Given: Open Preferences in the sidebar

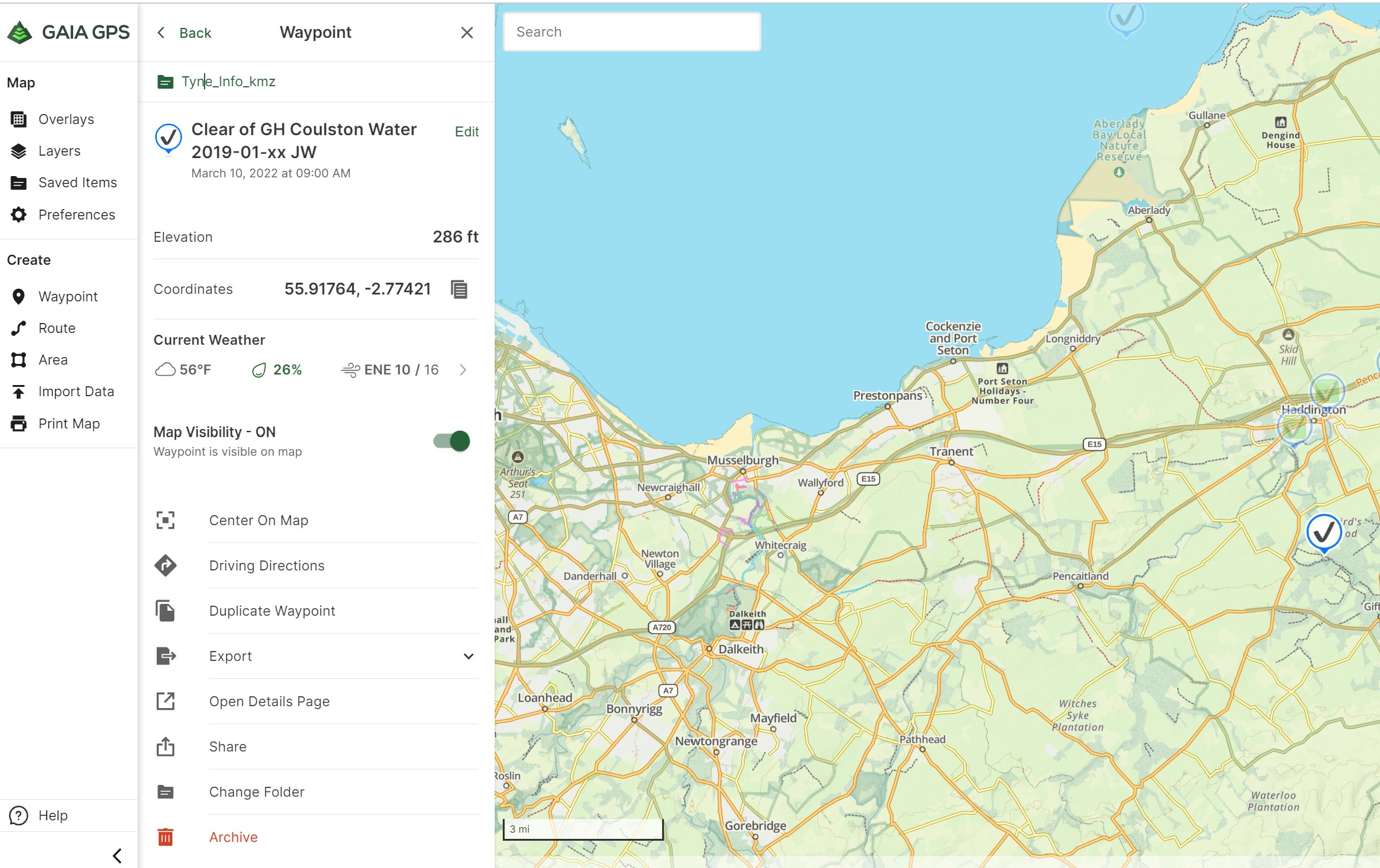Looking at the screenshot, I should pos(76,215).
